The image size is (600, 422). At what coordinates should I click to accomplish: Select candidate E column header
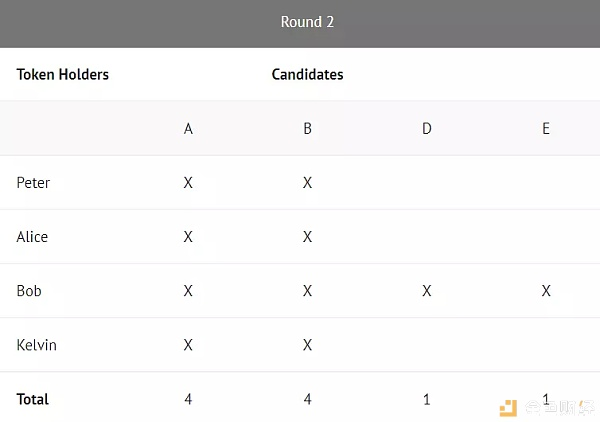(546, 129)
